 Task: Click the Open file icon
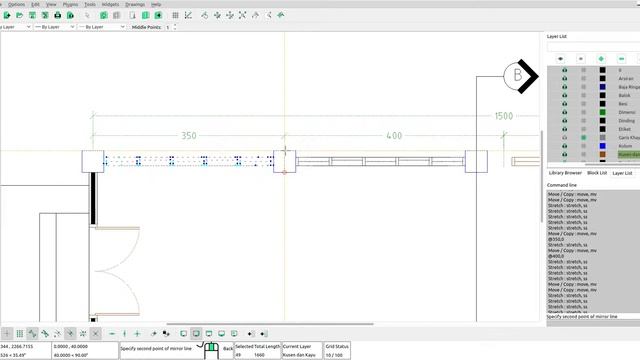pyautogui.click(x=20, y=16)
